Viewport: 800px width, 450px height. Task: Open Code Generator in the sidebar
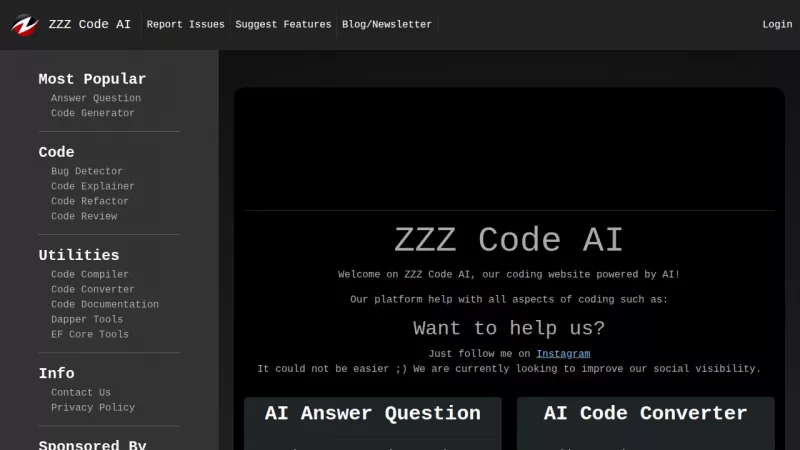pos(92,113)
